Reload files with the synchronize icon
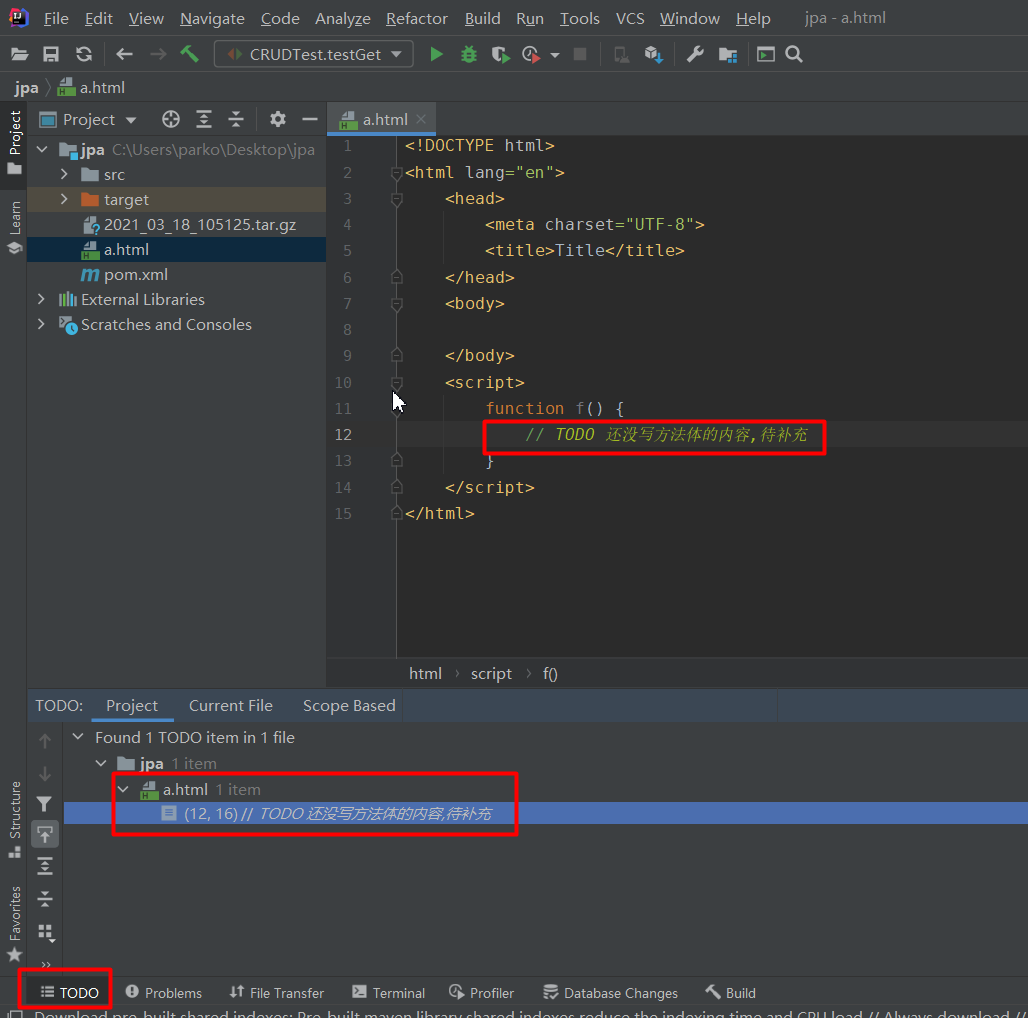The width and height of the screenshot is (1028, 1018). click(84, 54)
